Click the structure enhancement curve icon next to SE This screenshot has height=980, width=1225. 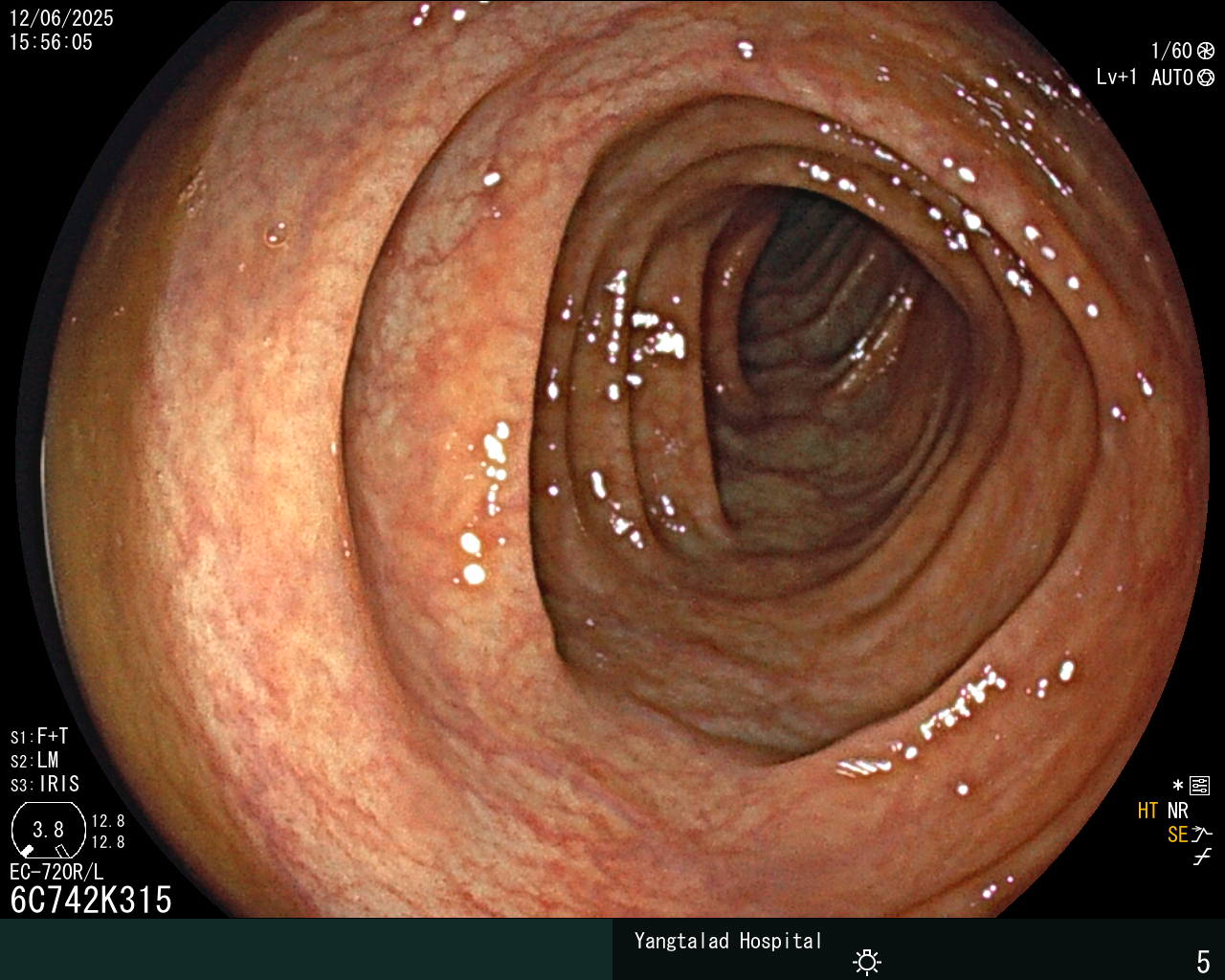click(x=1202, y=835)
